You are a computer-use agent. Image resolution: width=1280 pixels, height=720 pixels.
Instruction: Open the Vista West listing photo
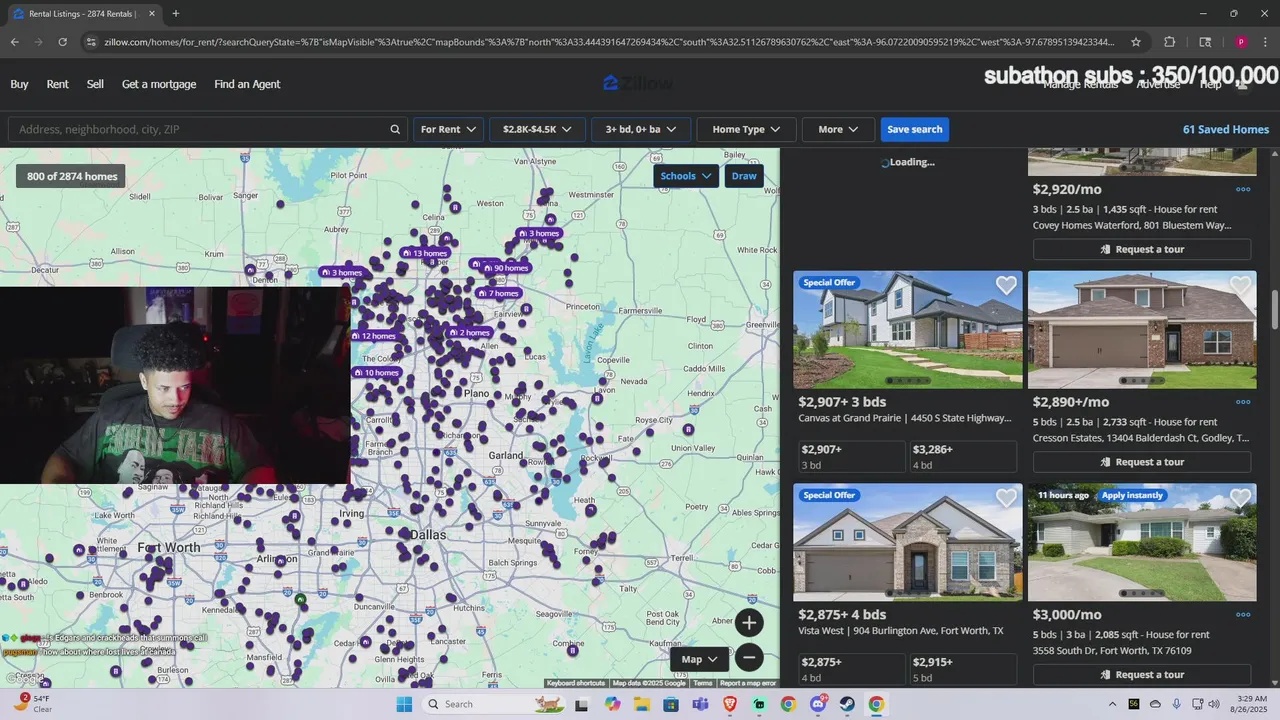908,542
